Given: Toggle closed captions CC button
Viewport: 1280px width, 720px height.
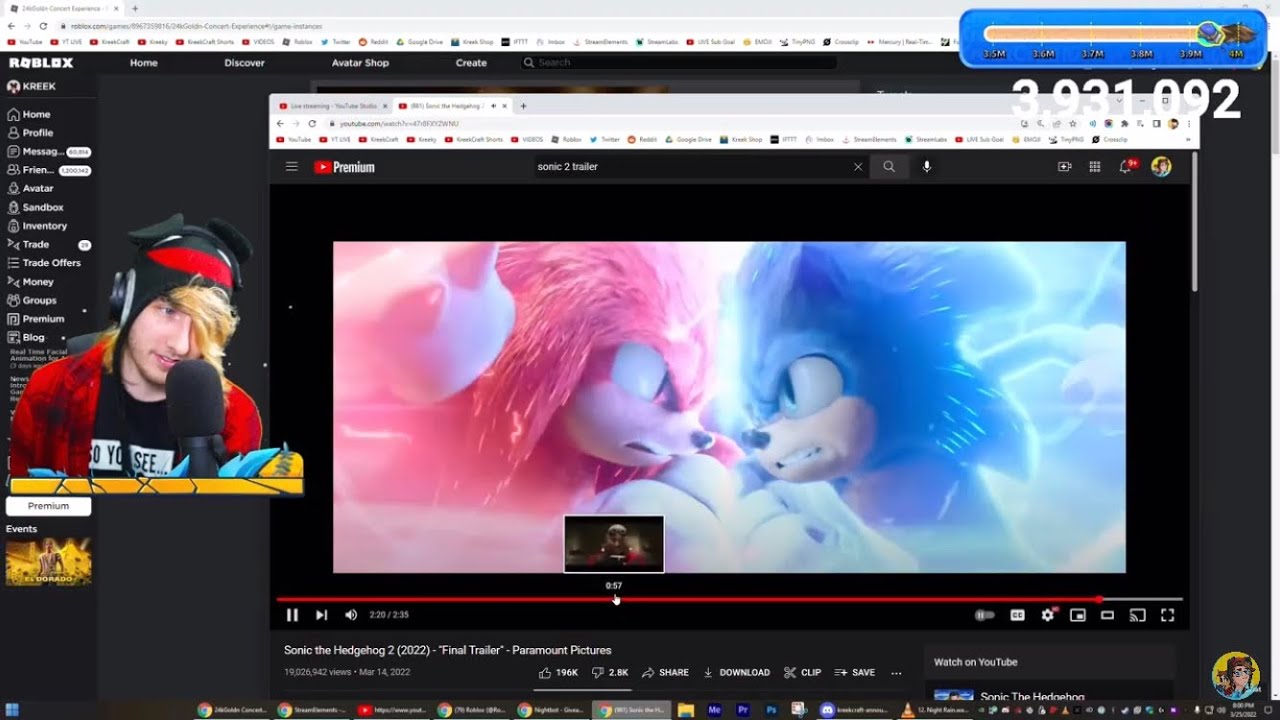Looking at the screenshot, I should (1017, 615).
